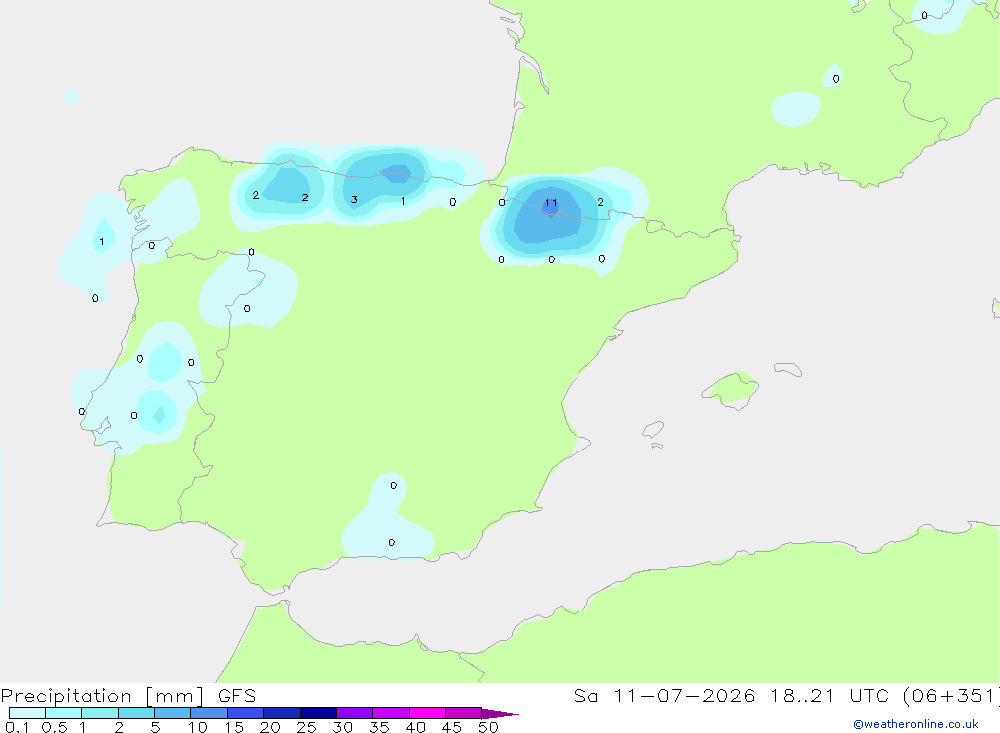Click the '2' value right of the '11' value

click(600, 202)
